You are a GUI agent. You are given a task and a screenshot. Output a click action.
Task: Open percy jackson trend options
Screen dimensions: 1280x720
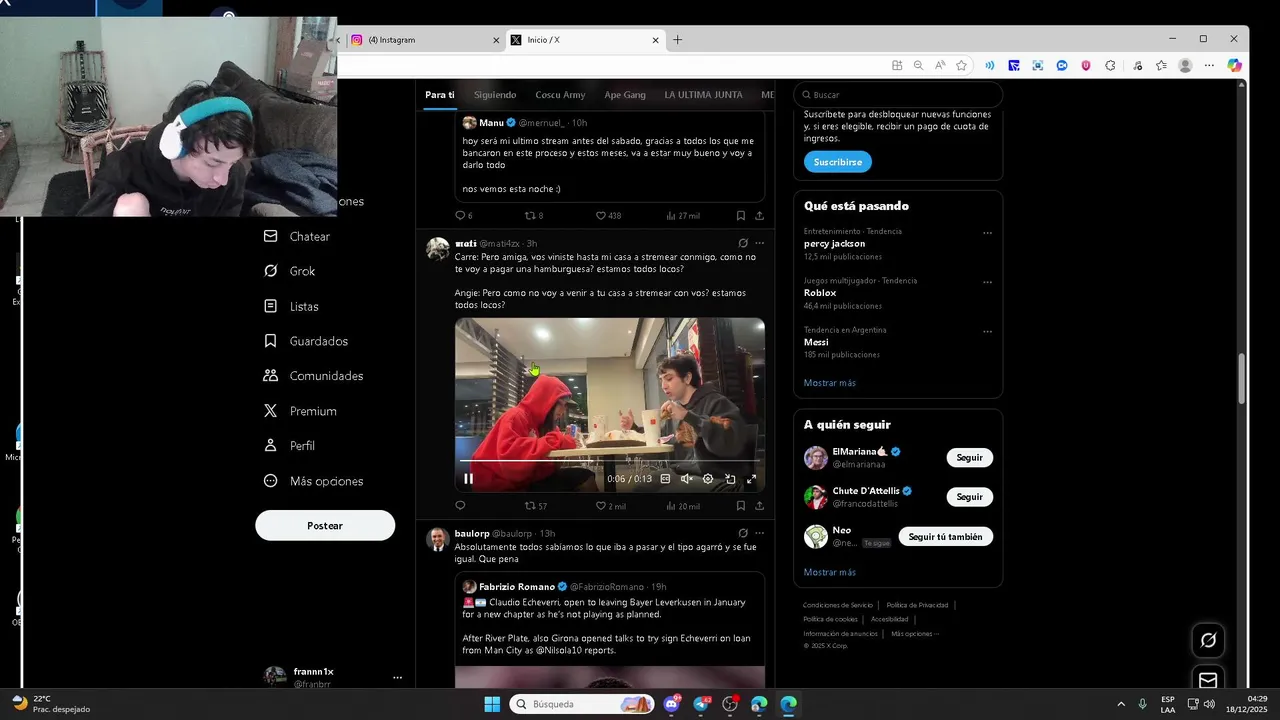987,233
